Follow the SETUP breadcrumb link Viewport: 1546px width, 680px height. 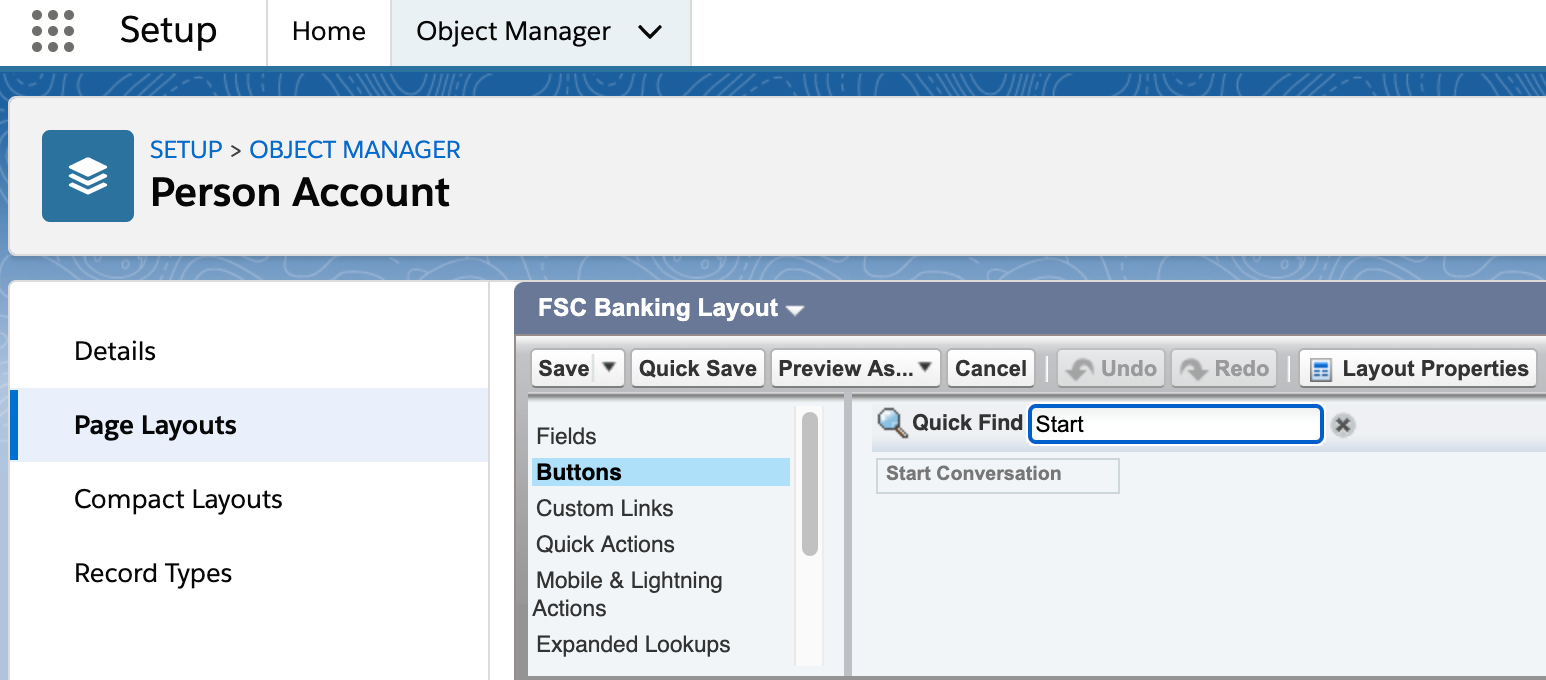[x=186, y=150]
